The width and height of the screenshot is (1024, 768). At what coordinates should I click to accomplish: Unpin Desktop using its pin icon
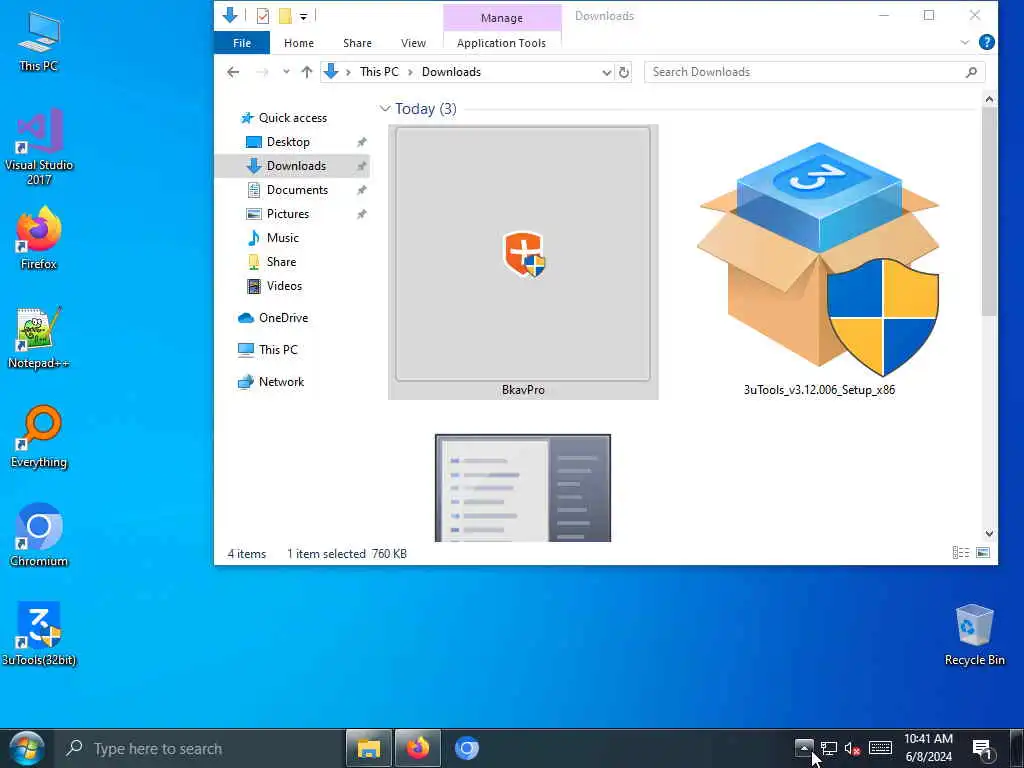coord(361,142)
